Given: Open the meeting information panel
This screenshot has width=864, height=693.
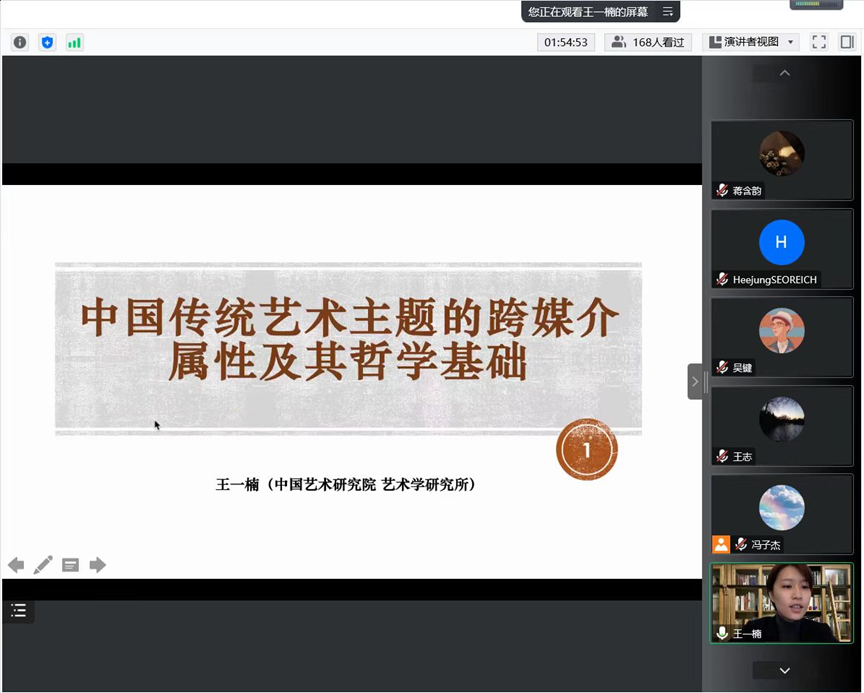Looking at the screenshot, I should (x=18, y=42).
